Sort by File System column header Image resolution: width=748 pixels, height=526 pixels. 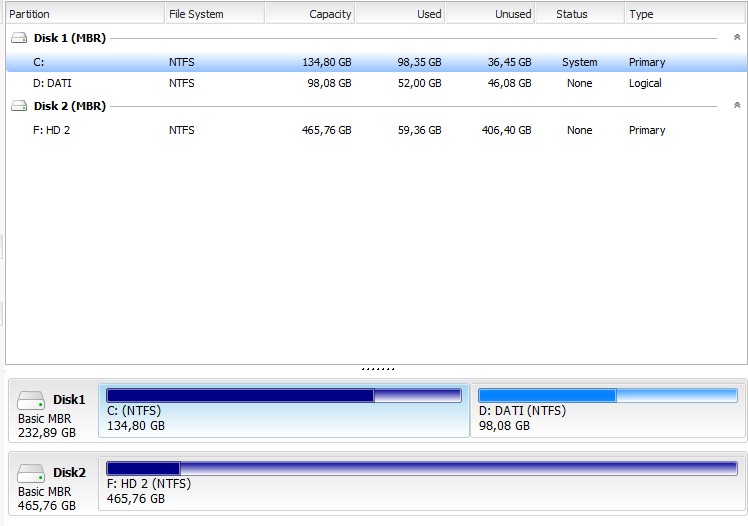pos(215,14)
